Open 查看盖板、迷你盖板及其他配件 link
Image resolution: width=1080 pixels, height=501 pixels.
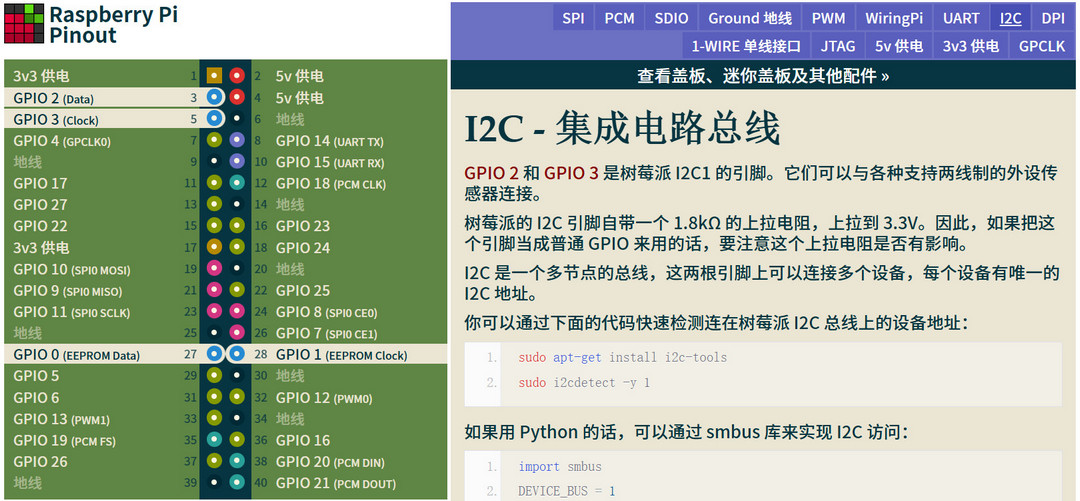762,76
